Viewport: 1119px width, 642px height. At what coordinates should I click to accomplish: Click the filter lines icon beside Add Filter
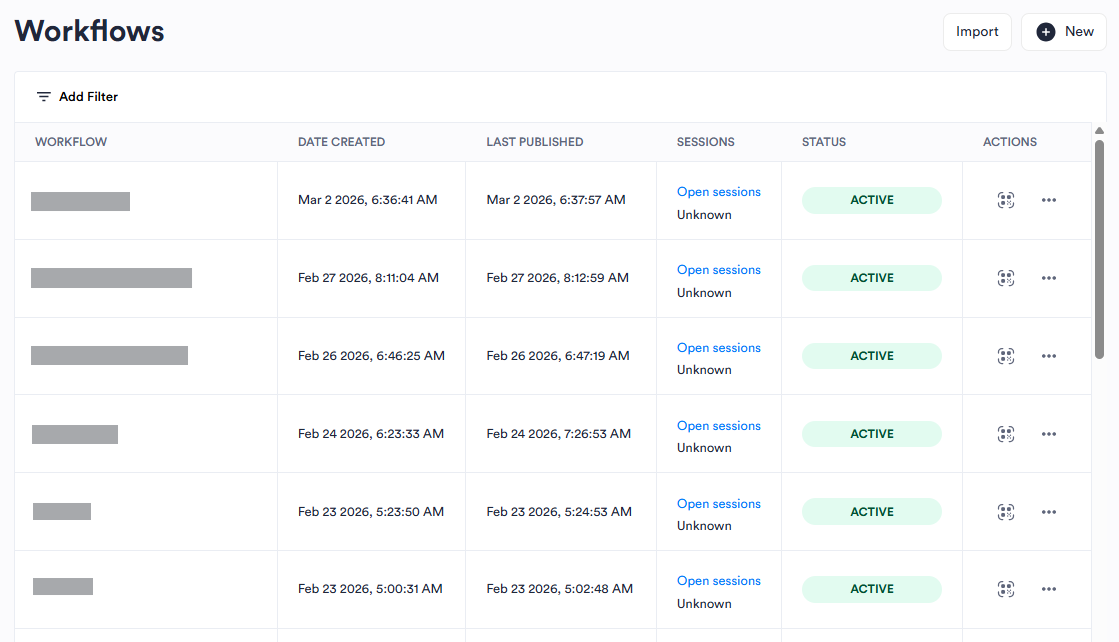pyautogui.click(x=44, y=96)
